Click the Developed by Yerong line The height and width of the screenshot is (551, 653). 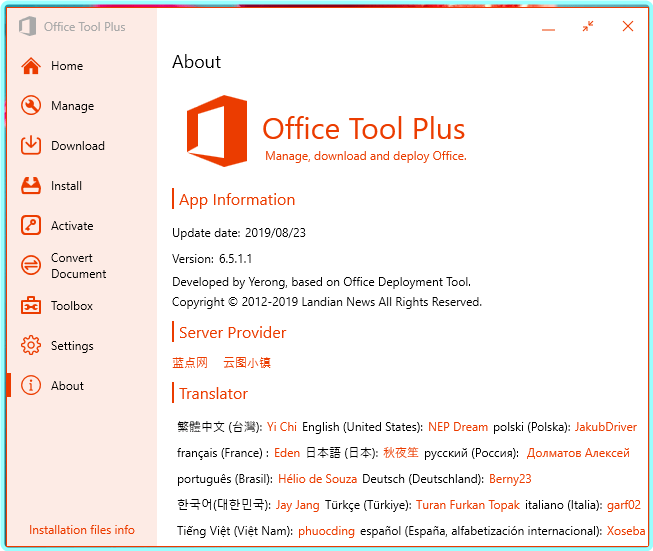coord(322,282)
